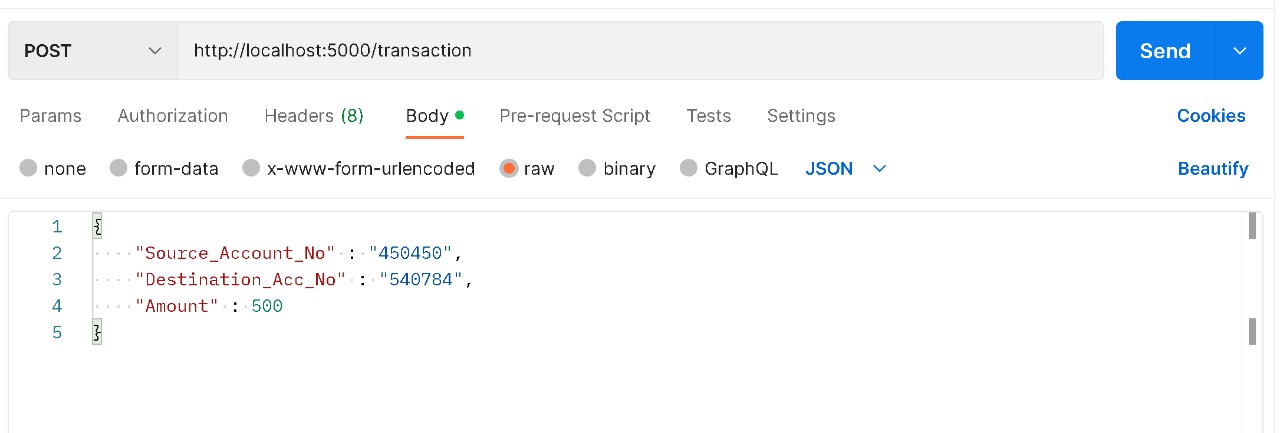Click the request URL input field

(640, 50)
